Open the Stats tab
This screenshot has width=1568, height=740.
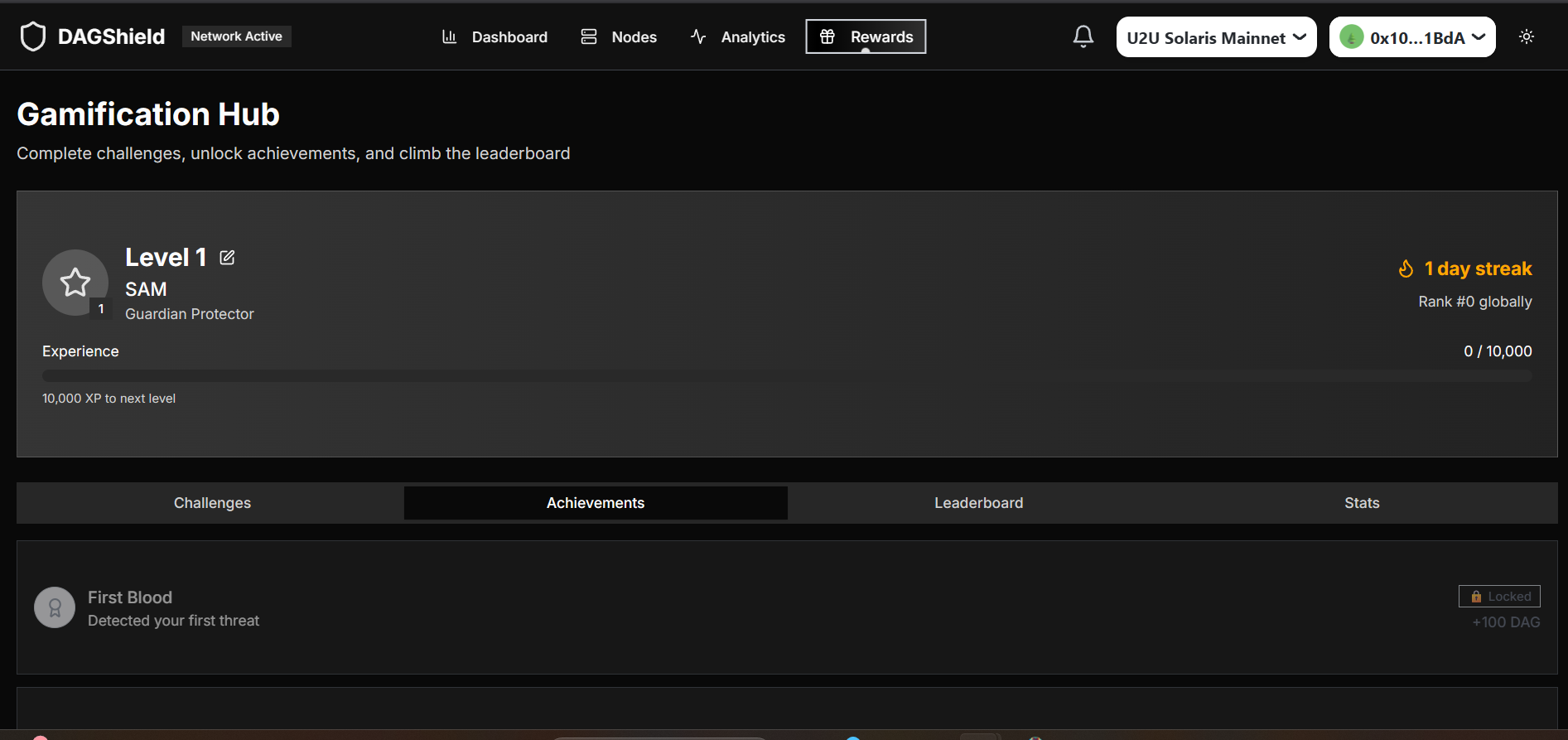(1361, 503)
